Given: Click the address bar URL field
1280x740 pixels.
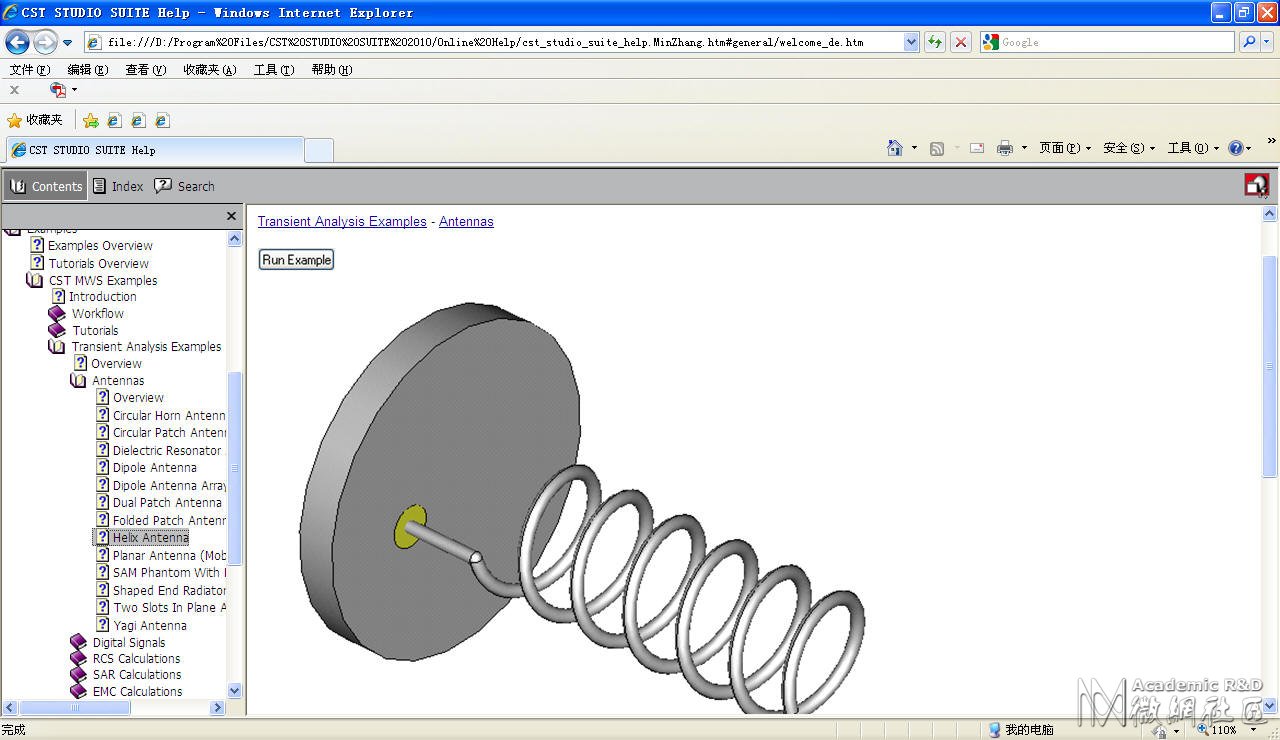Looking at the screenshot, I should point(494,42).
